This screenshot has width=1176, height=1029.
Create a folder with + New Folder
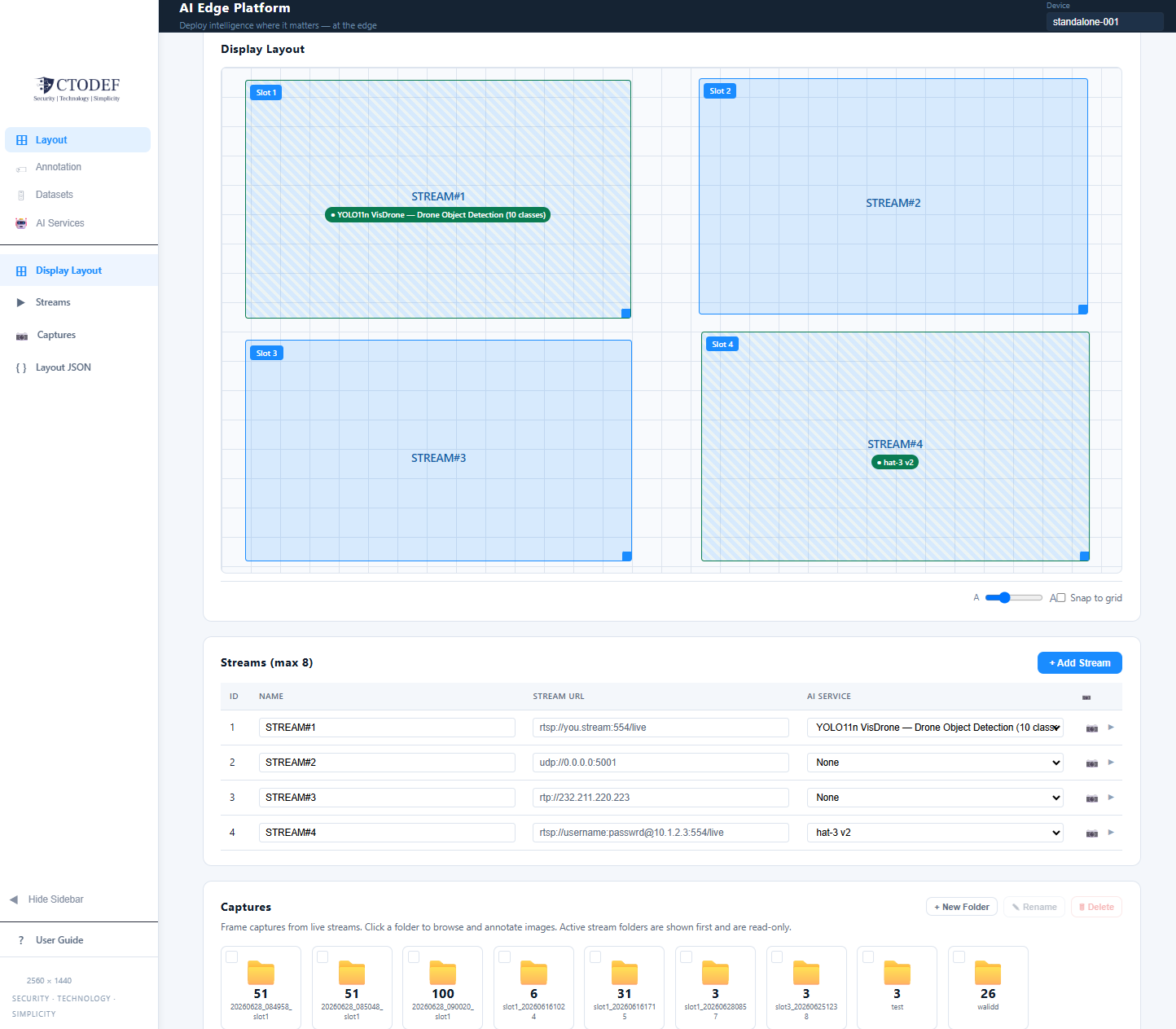click(962, 907)
